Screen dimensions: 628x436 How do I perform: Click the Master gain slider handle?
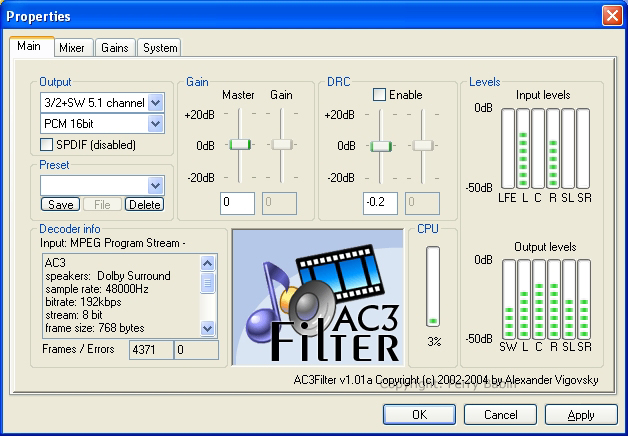238,145
